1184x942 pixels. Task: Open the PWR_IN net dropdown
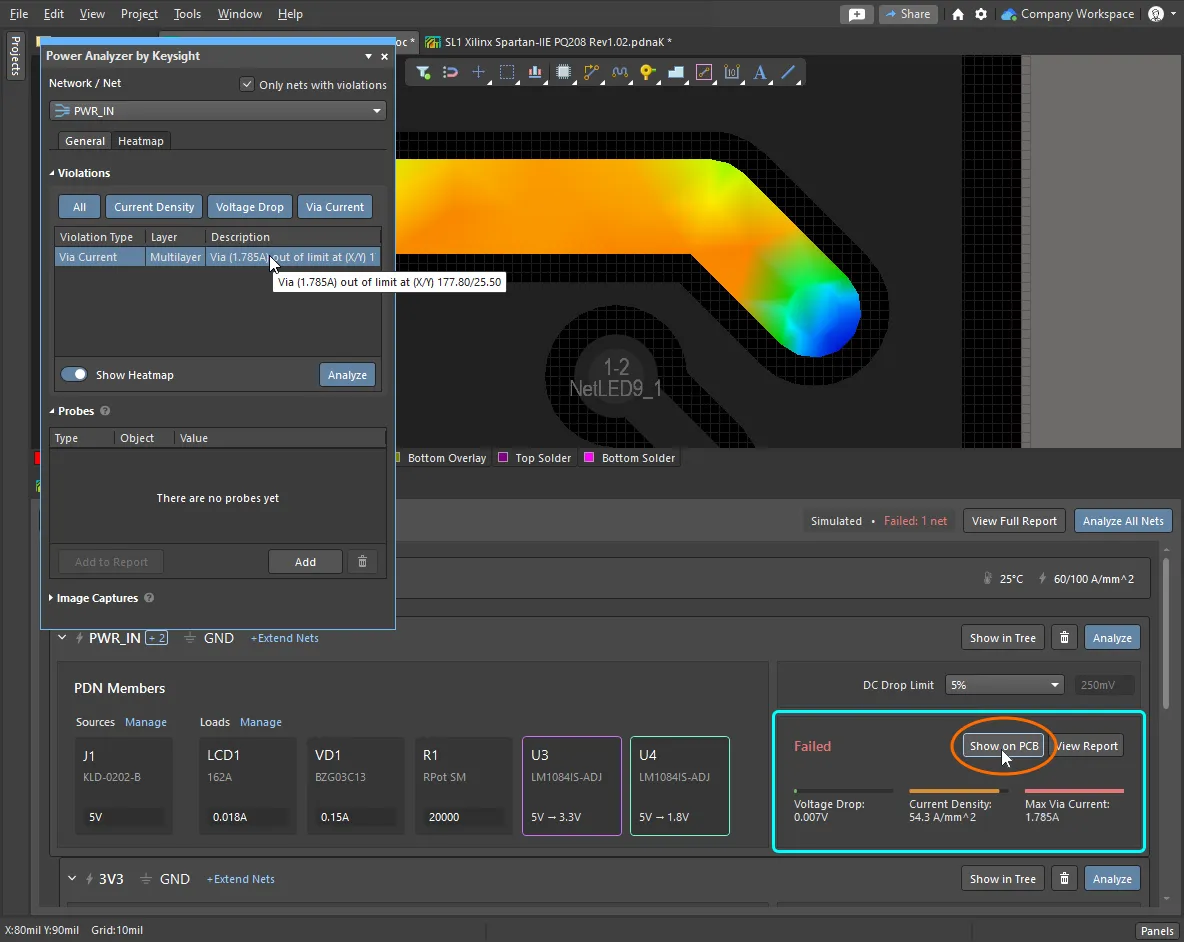click(x=218, y=111)
